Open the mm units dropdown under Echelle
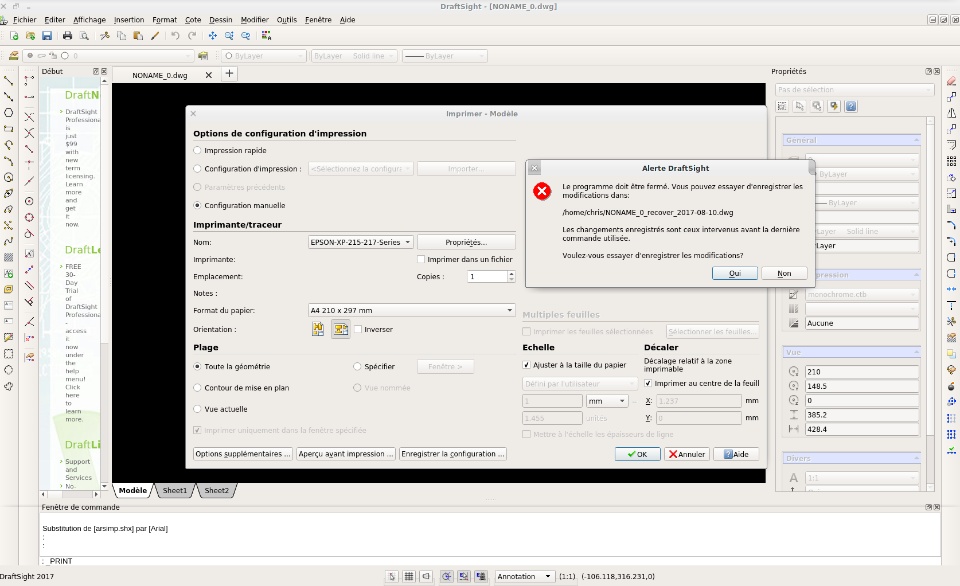 pos(607,401)
